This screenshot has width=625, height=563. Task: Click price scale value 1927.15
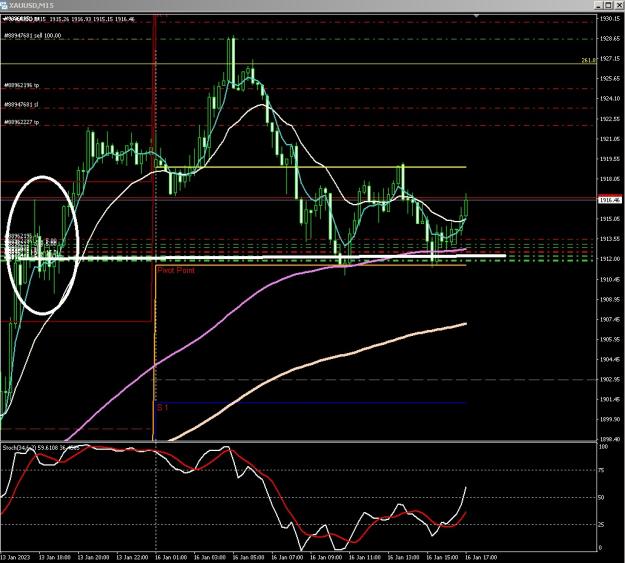(610, 59)
